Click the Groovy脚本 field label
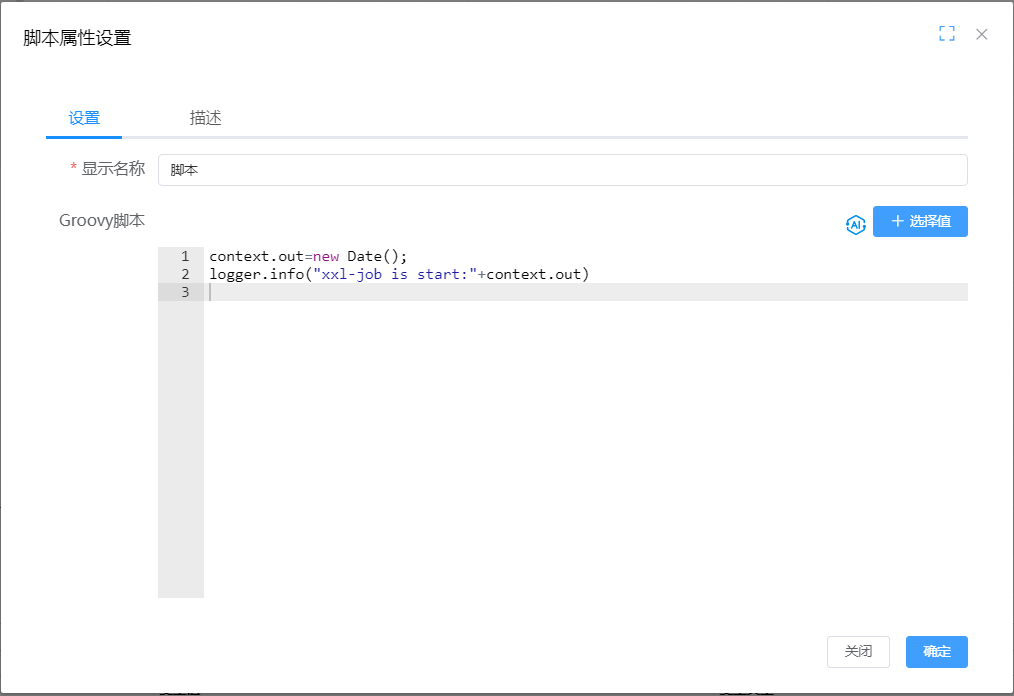1014x696 pixels. [102, 221]
